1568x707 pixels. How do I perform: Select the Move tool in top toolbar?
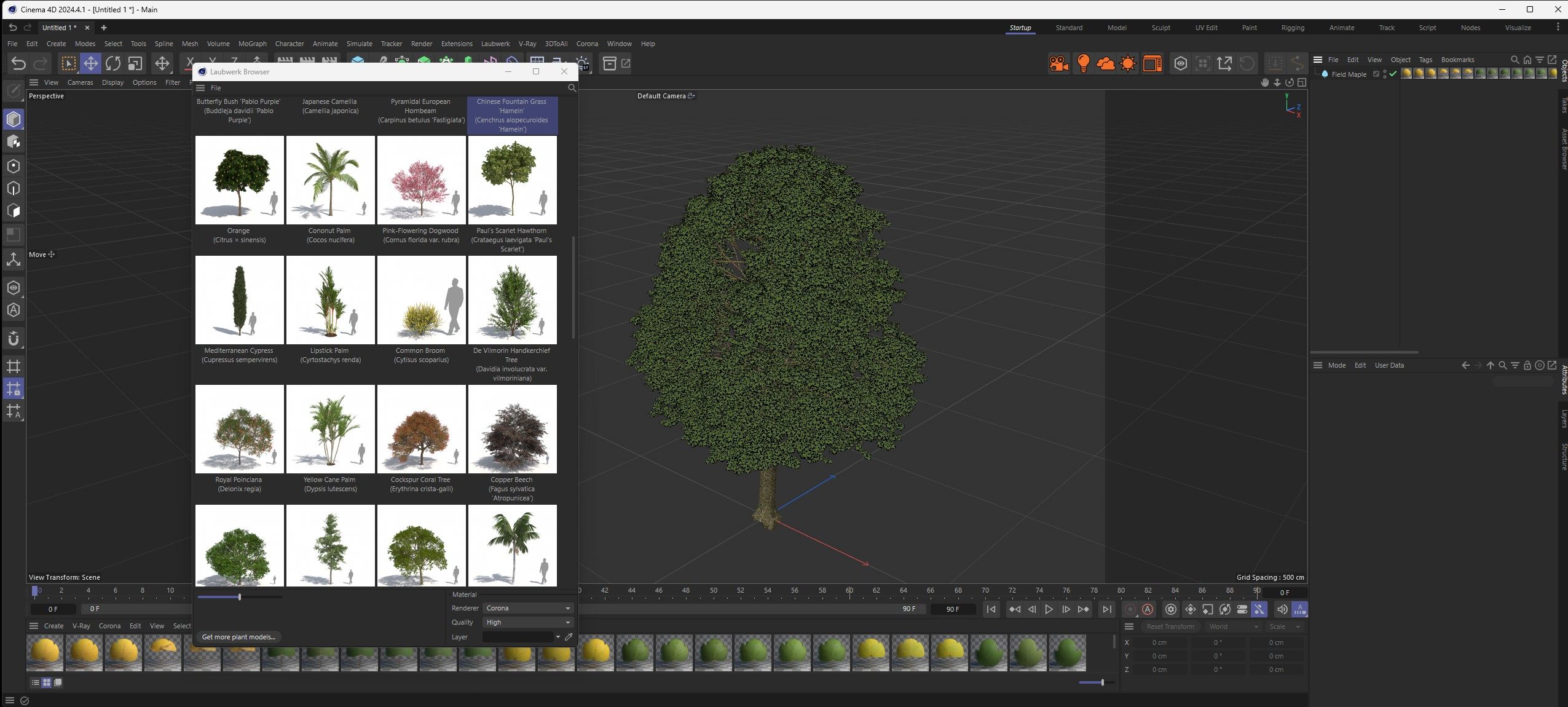click(90, 63)
